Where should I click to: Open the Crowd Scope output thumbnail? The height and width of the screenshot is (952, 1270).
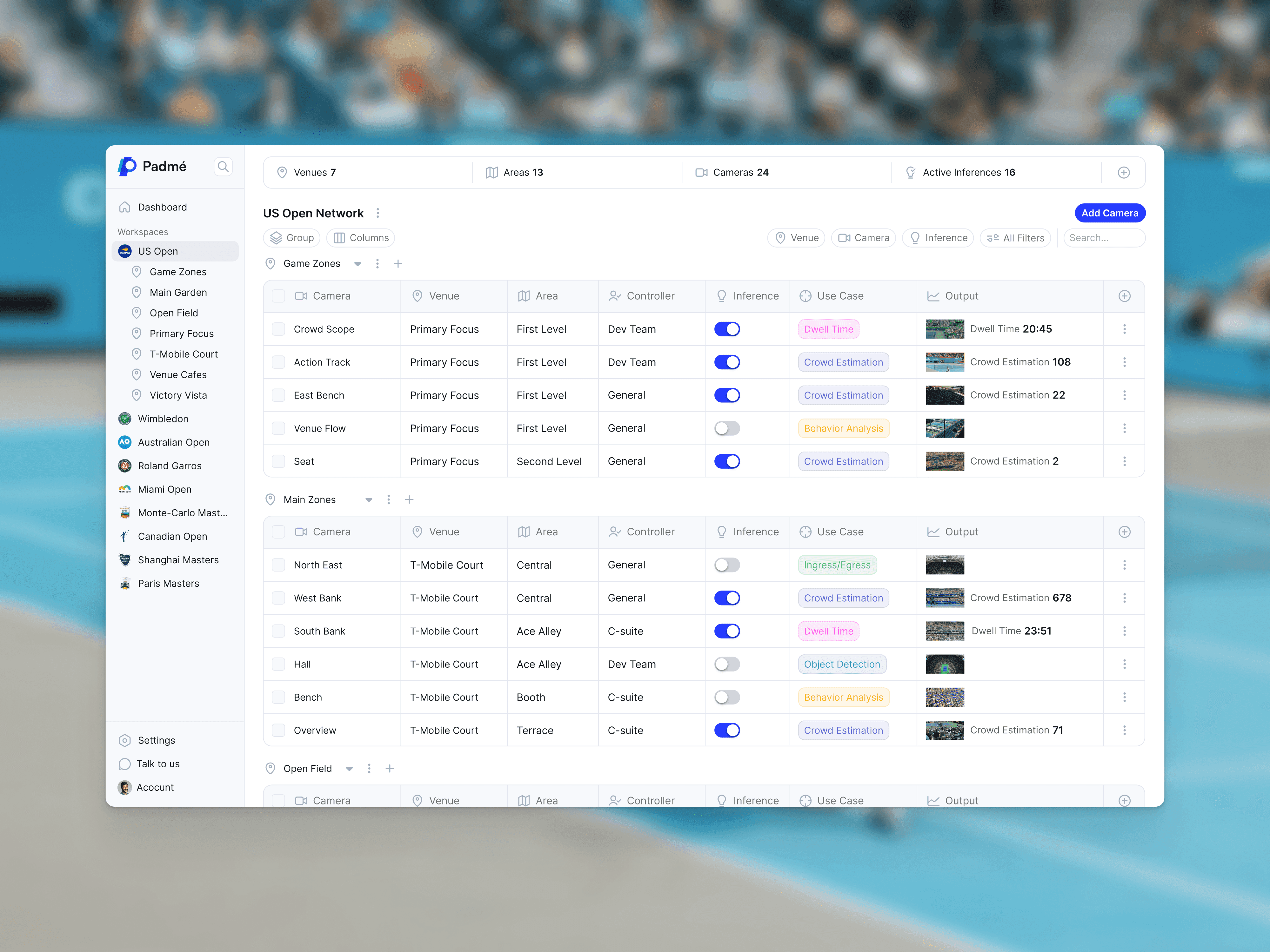pos(945,329)
